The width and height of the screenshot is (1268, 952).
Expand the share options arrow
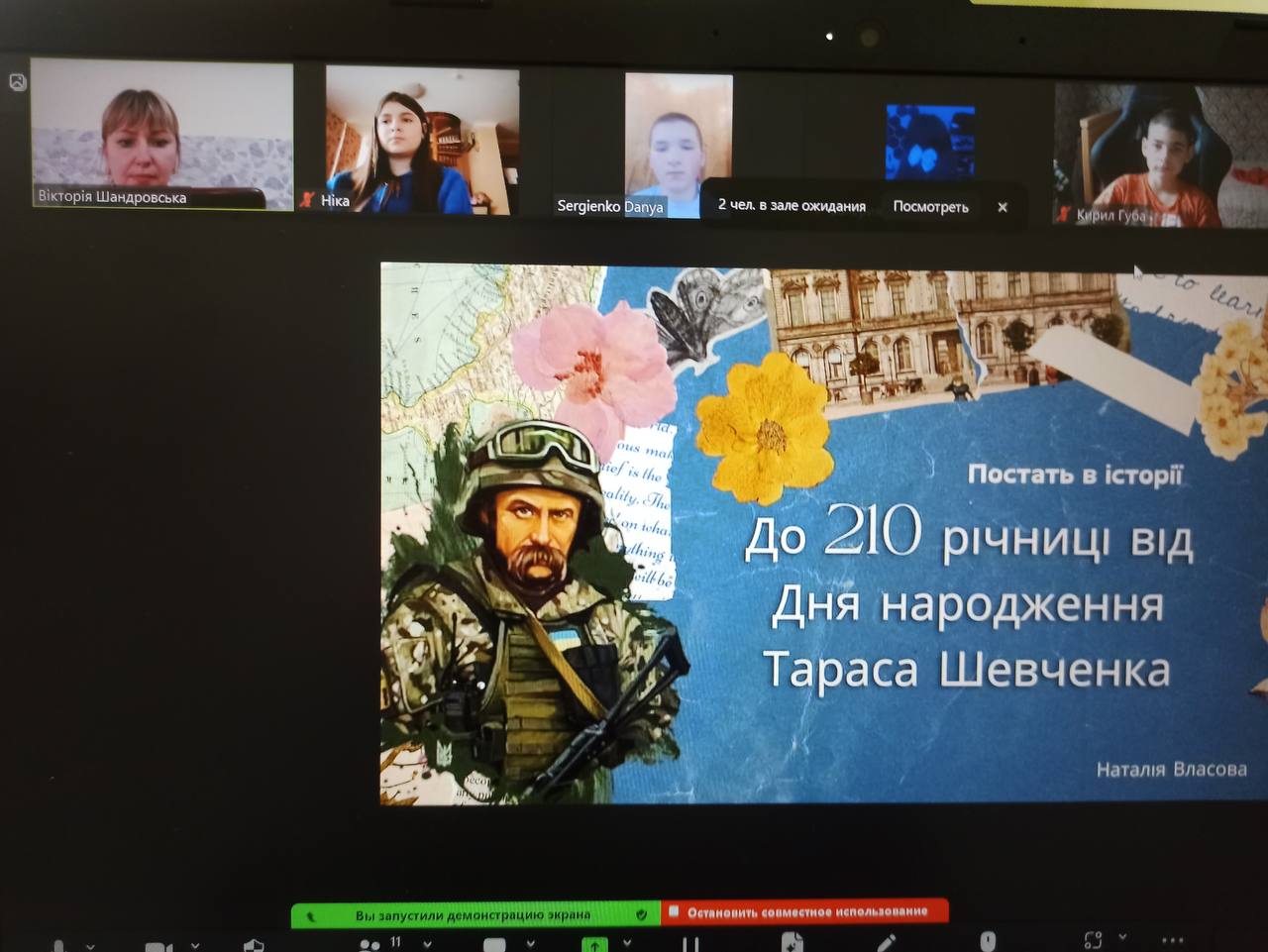click(626, 942)
